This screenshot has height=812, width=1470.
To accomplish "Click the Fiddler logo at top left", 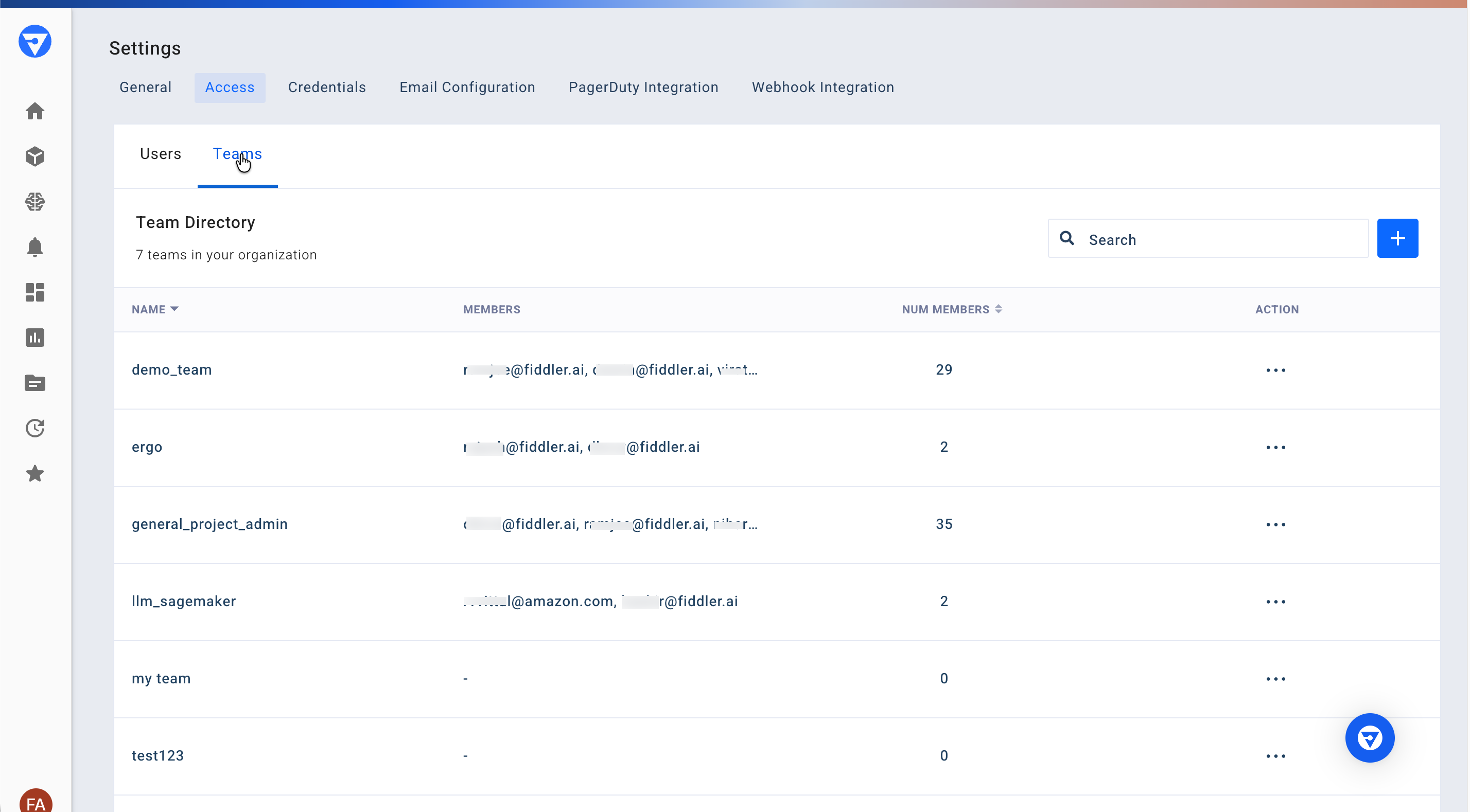I will [x=36, y=41].
